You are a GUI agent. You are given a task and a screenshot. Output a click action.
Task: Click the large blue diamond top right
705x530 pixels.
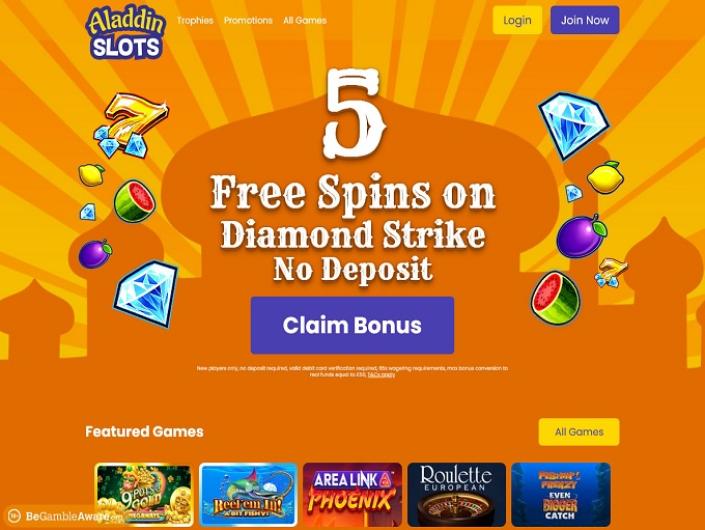[573, 125]
